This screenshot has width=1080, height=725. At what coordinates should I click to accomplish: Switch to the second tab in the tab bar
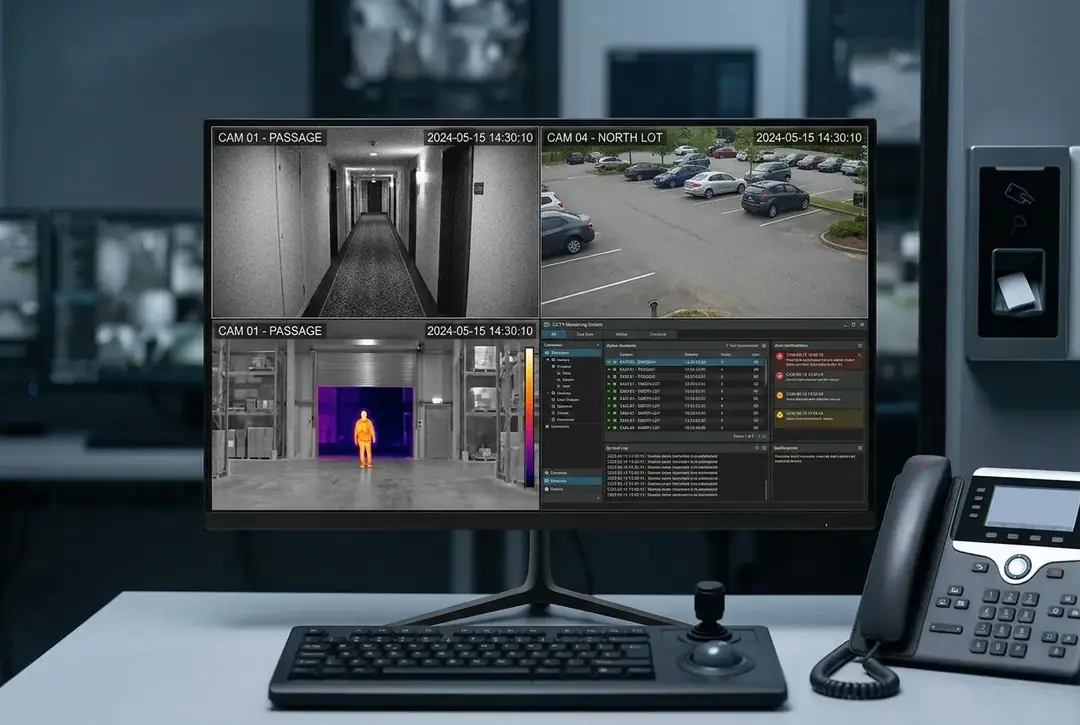coord(584,334)
